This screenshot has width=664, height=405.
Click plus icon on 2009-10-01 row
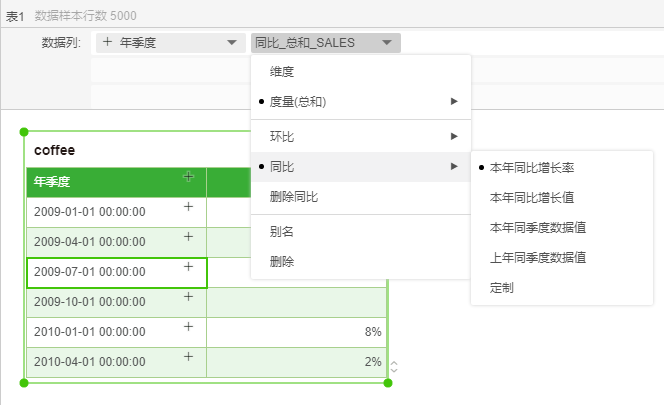coord(187,297)
